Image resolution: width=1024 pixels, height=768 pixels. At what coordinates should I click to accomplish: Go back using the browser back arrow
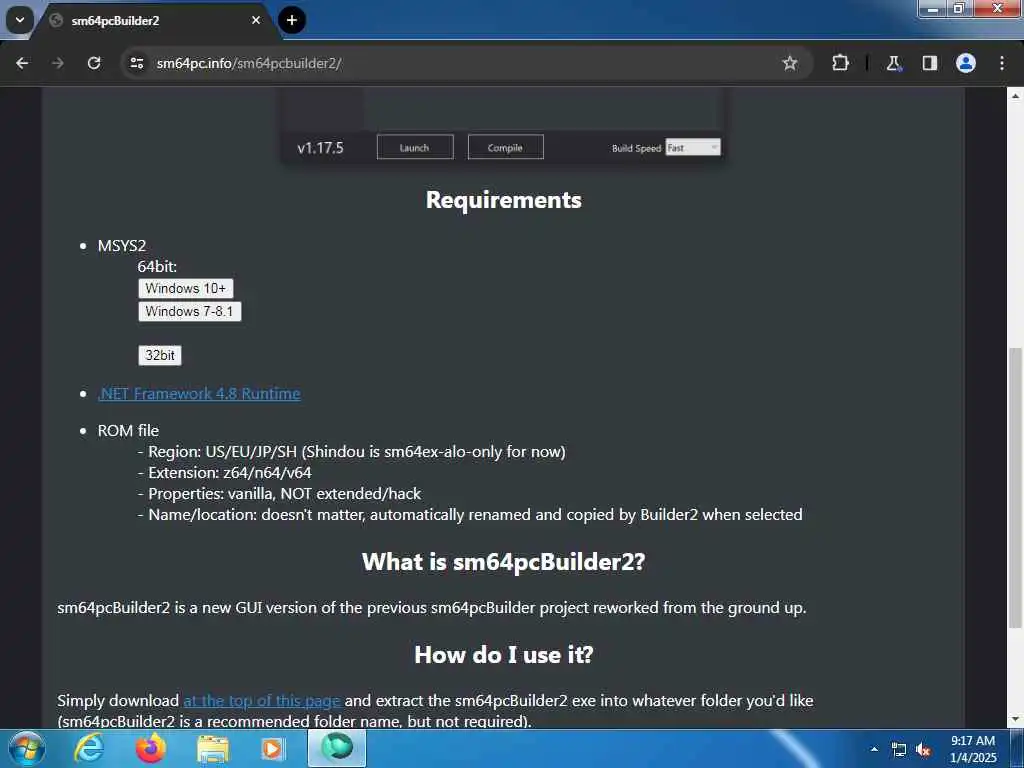(x=22, y=63)
